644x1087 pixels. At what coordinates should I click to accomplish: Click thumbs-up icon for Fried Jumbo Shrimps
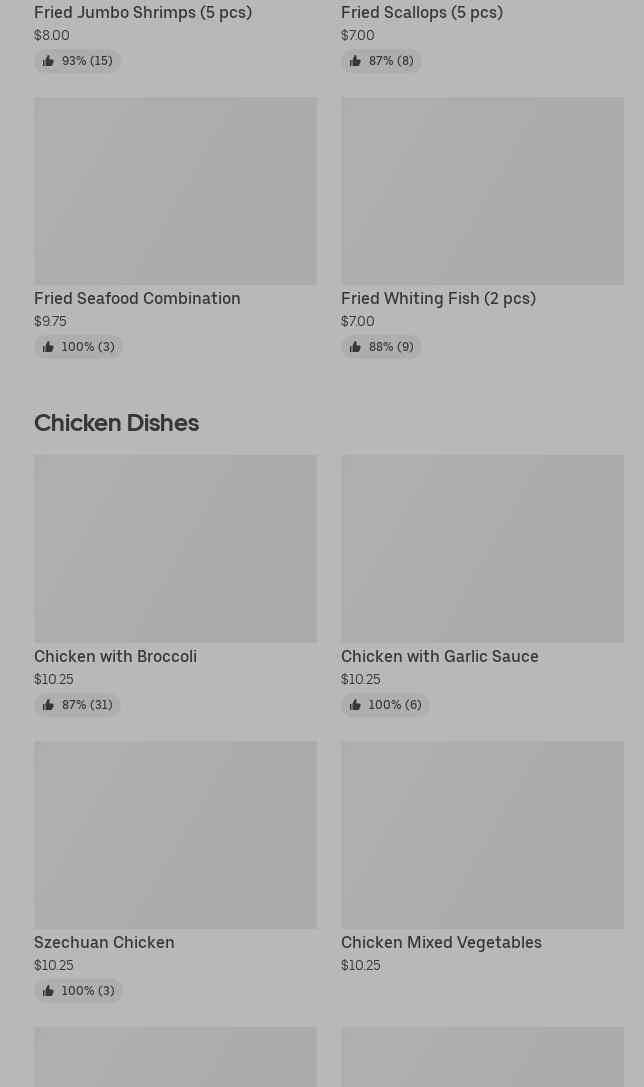point(48,61)
